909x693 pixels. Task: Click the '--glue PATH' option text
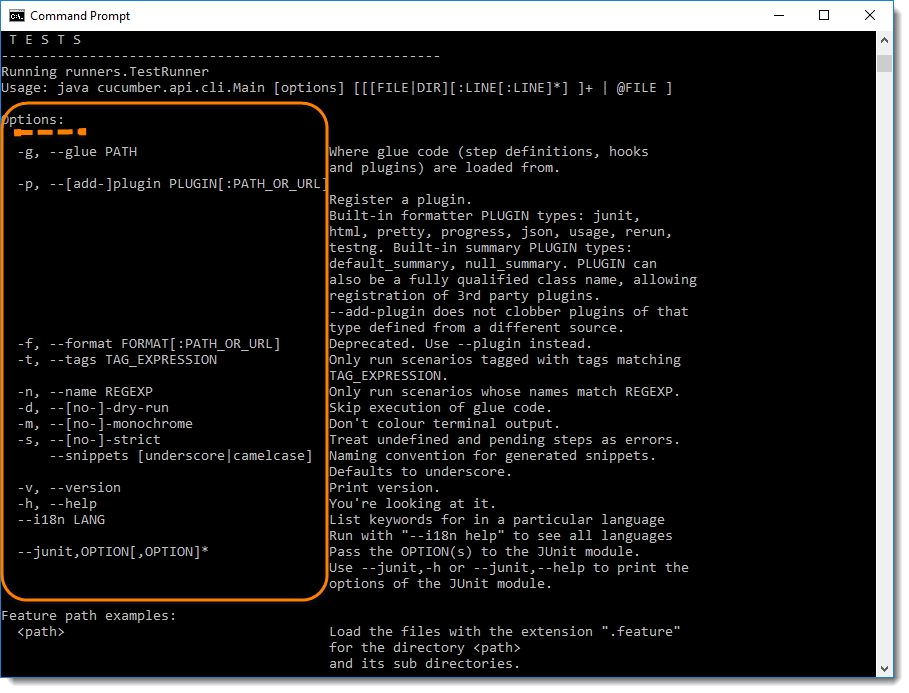pos(93,152)
